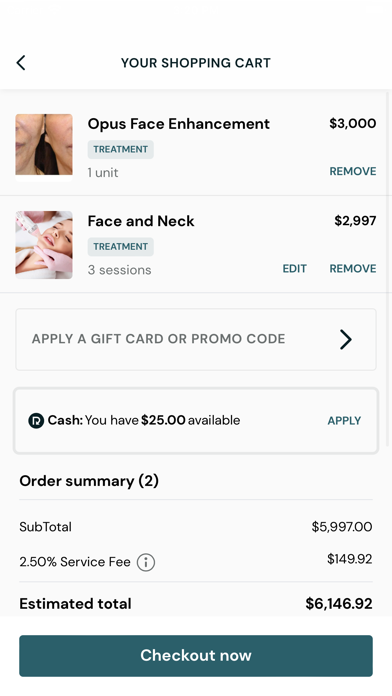Click the service fee info icon

(x=146, y=562)
